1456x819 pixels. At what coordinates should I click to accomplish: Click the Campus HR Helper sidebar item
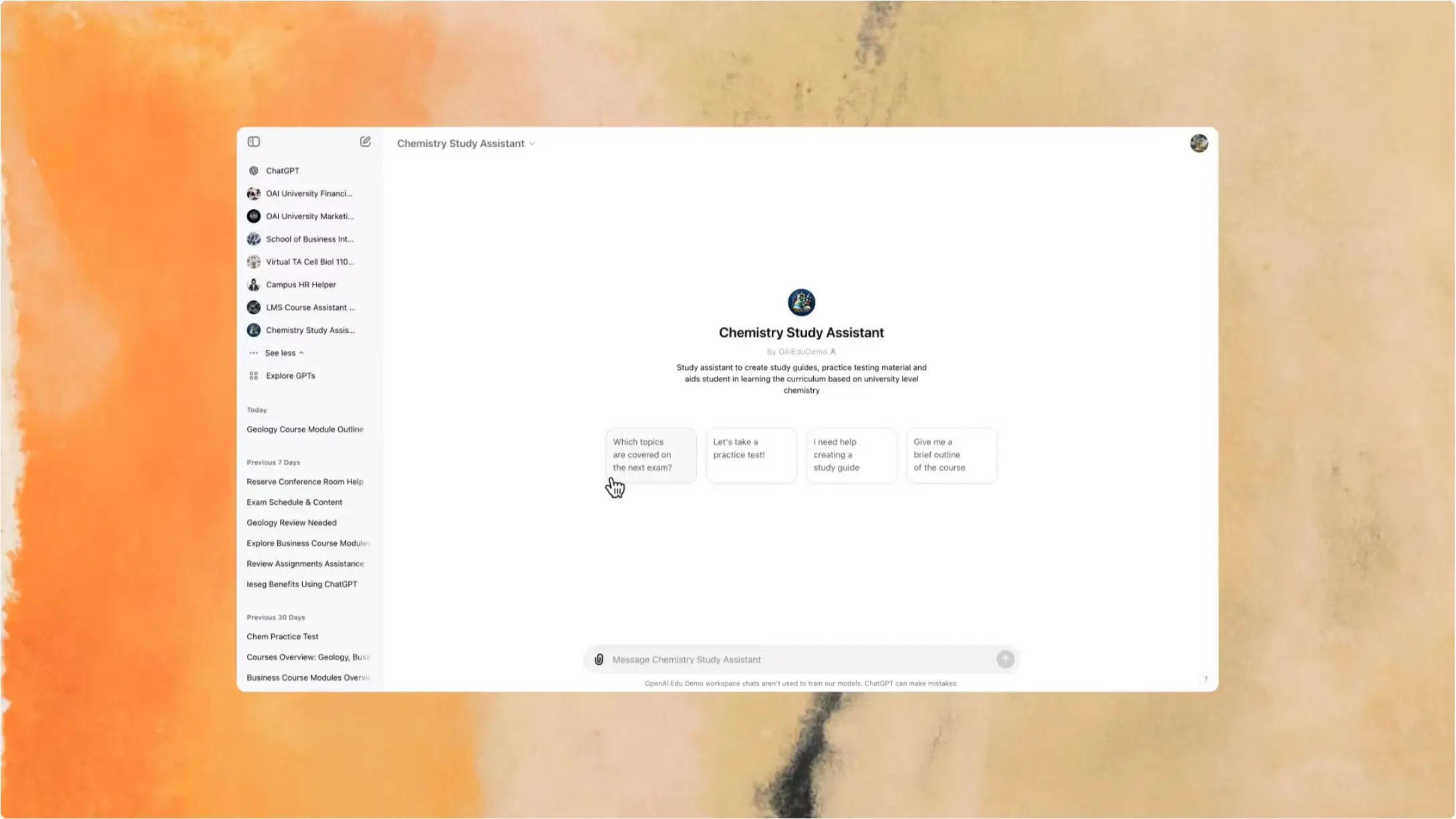coord(301,285)
